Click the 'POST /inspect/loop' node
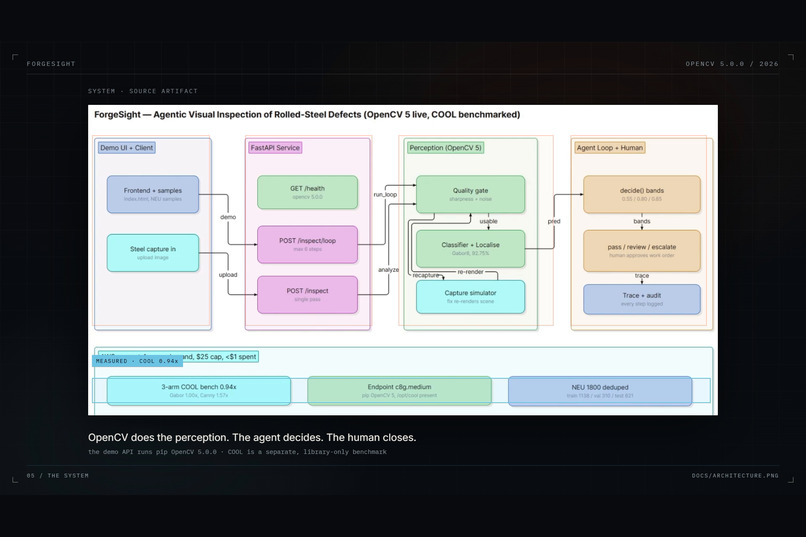Image resolution: width=806 pixels, height=537 pixels. 307,245
